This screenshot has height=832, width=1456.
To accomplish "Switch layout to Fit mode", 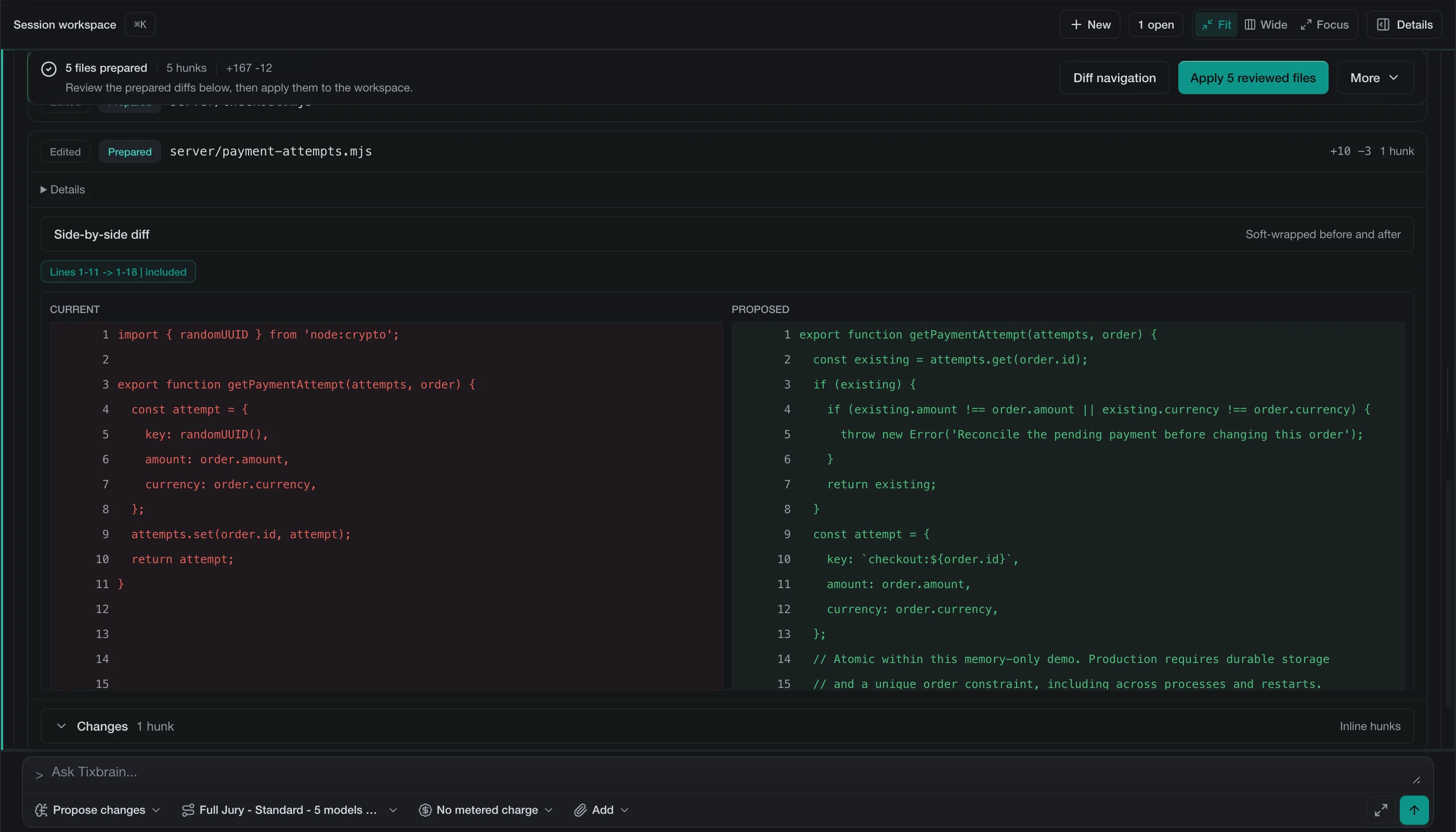I will 1216,24.
